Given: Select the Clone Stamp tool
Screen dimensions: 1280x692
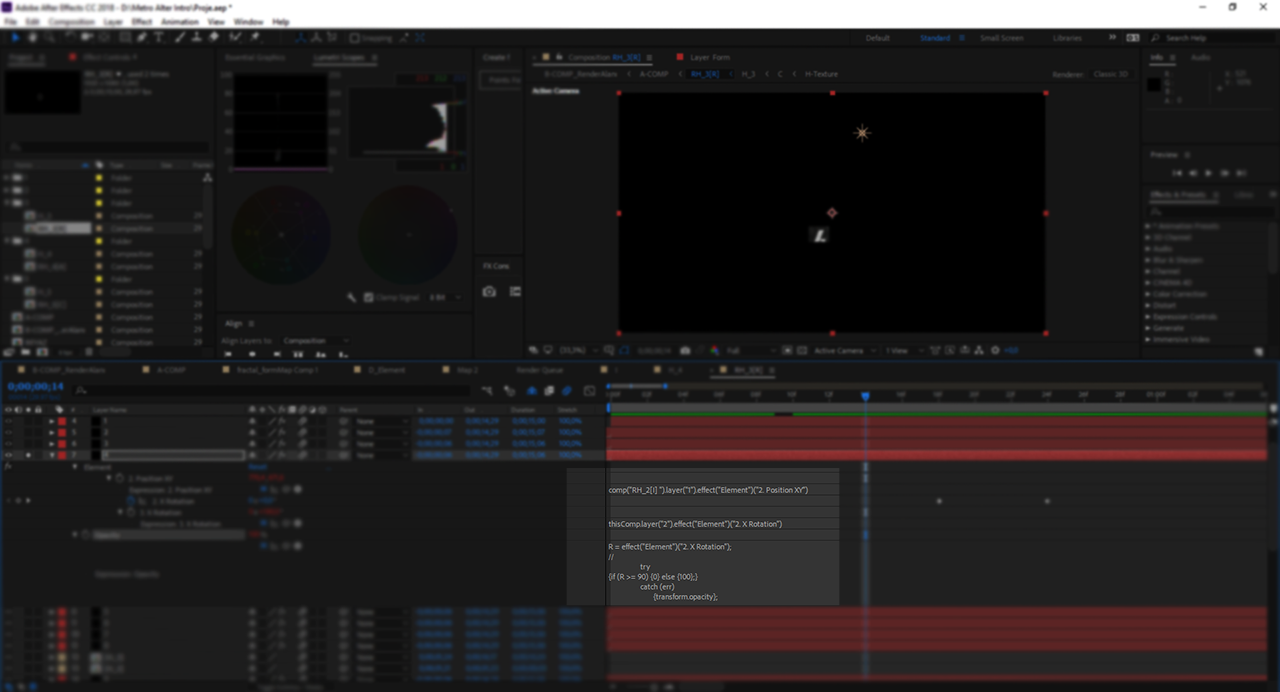Looking at the screenshot, I should click(196, 38).
